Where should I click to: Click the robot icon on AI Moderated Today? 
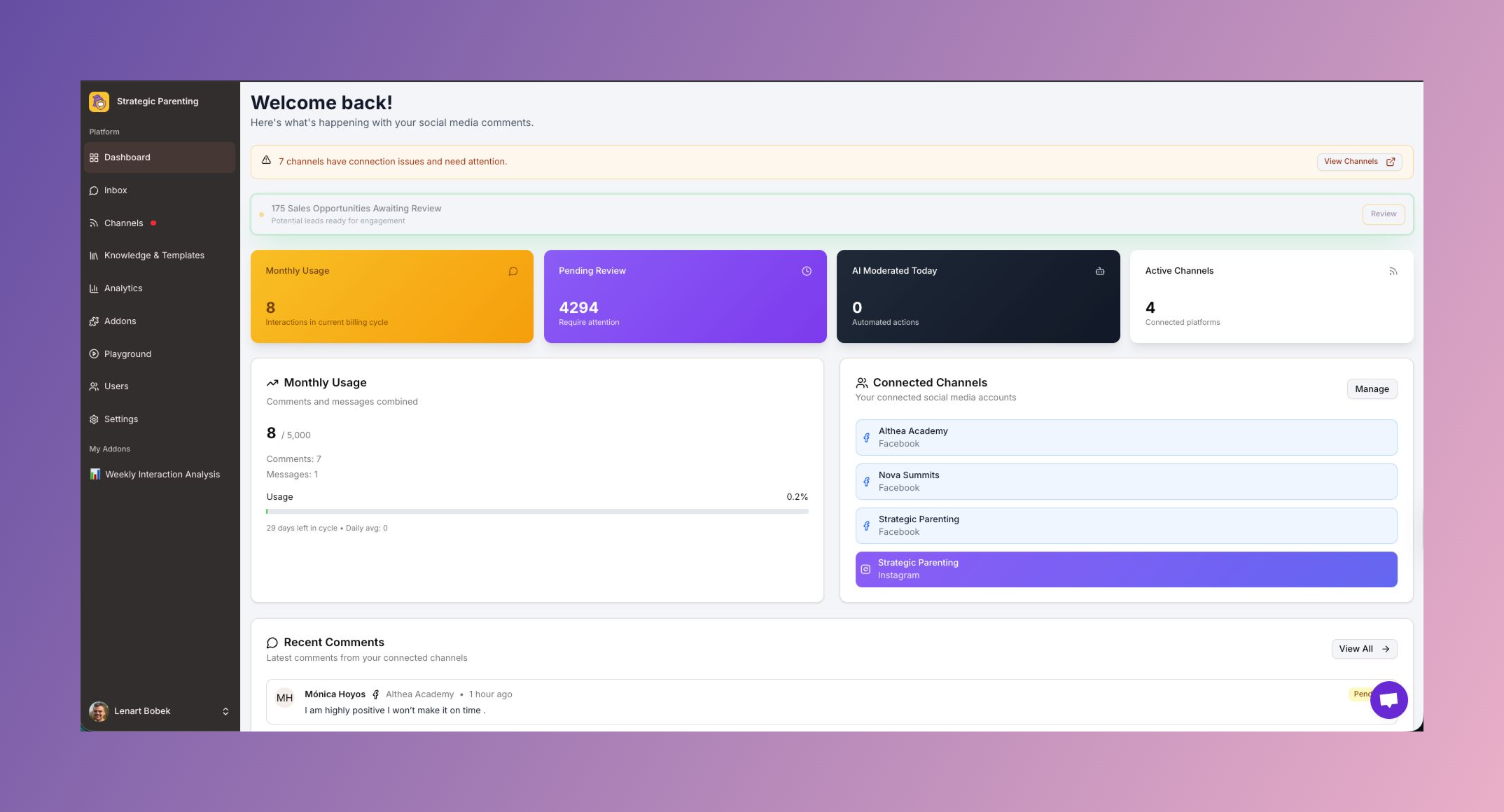[x=1099, y=270]
